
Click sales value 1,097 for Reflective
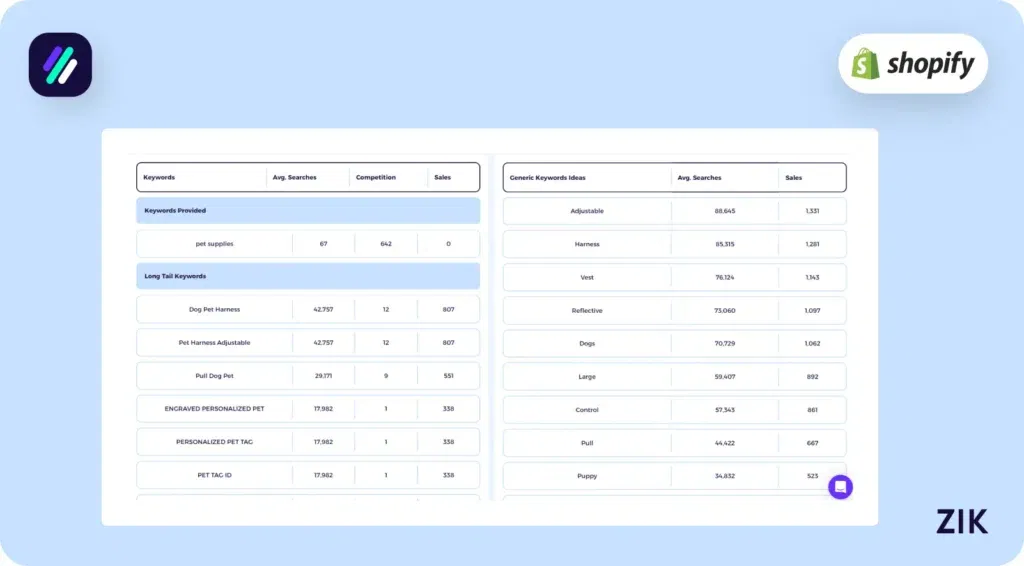(812, 311)
